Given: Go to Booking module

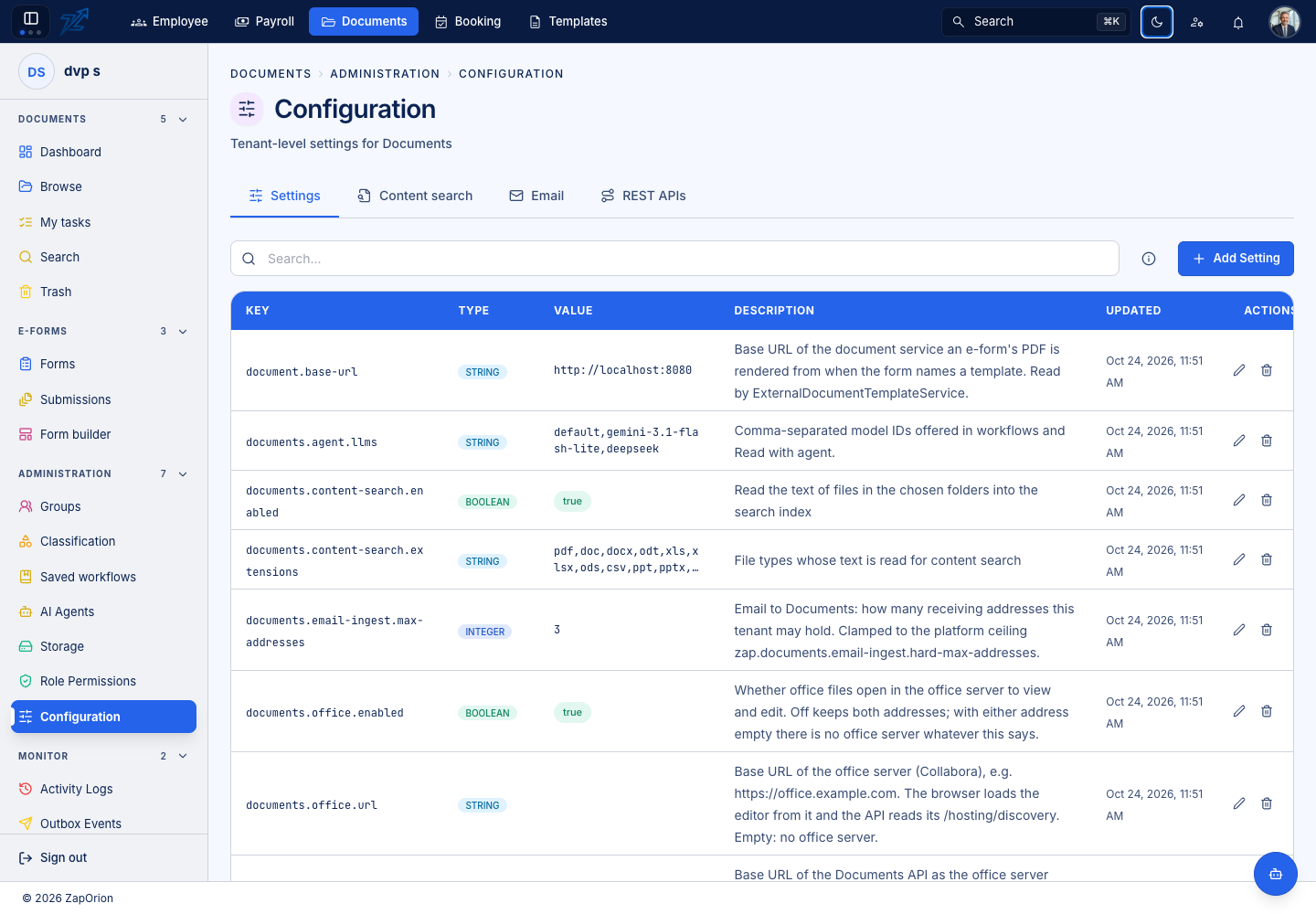Looking at the screenshot, I should click(x=467, y=22).
